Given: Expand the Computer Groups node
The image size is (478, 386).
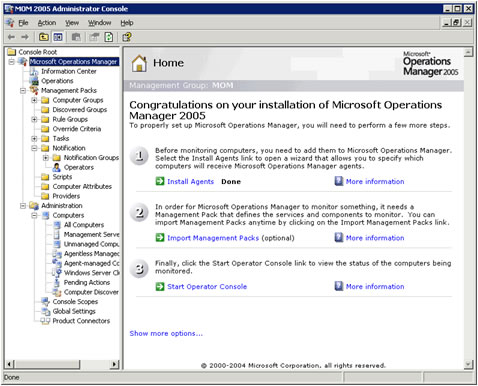Looking at the screenshot, I should click(34, 100).
